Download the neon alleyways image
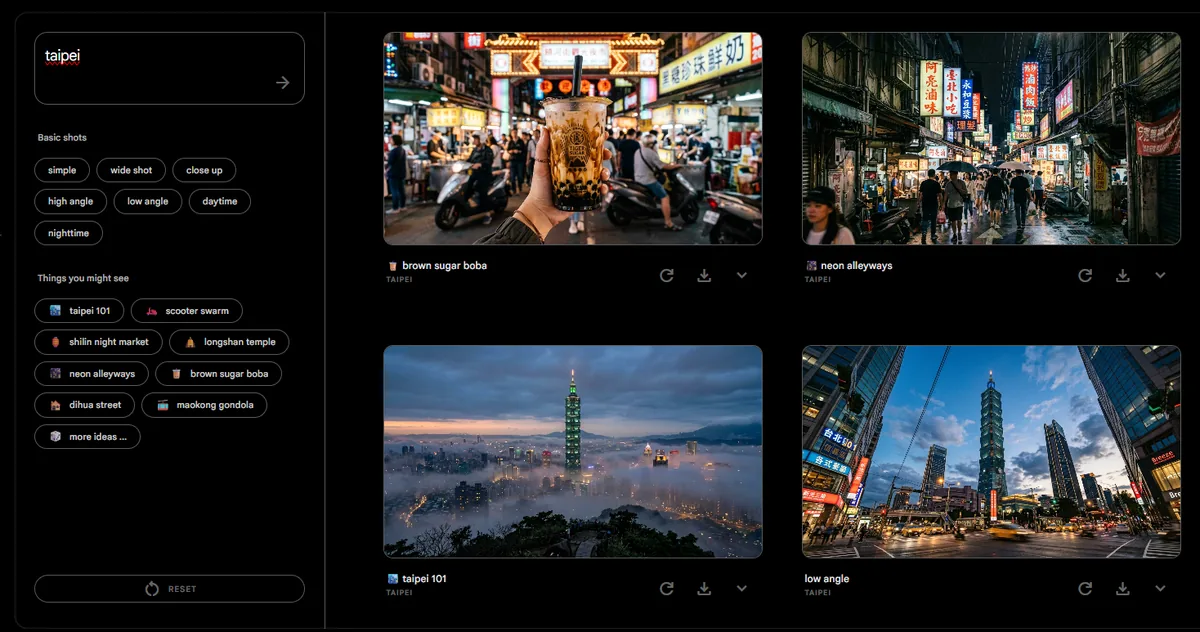The width and height of the screenshot is (1200, 632). (1122, 275)
